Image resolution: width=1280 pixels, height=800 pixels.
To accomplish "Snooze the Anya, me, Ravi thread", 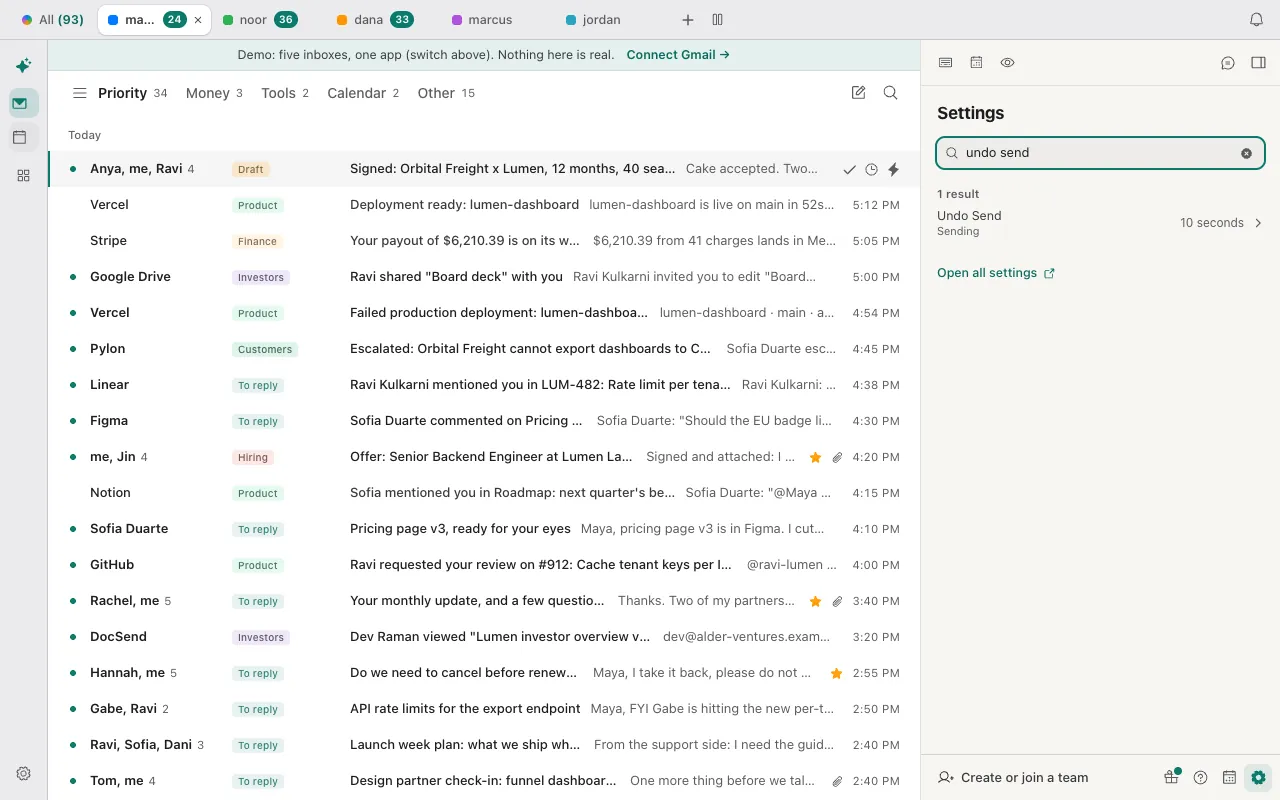I will pyautogui.click(x=871, y=169).
